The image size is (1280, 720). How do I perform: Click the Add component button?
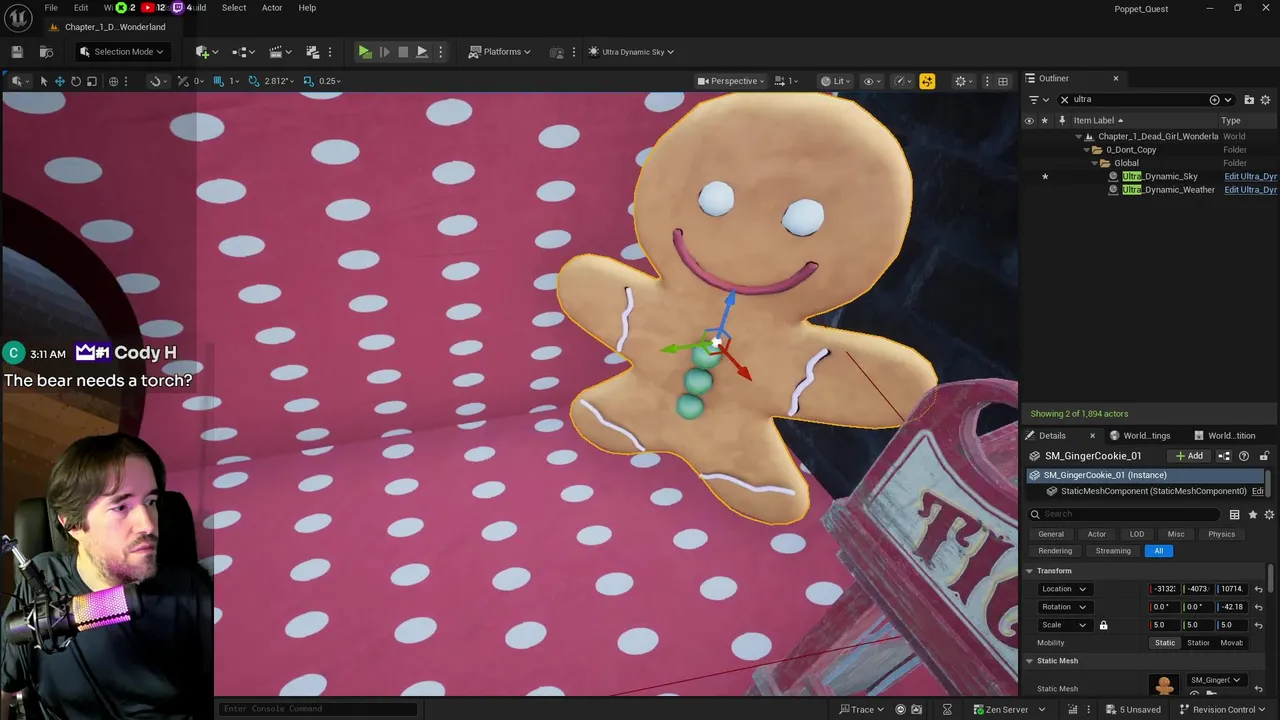pos(1189,456)
